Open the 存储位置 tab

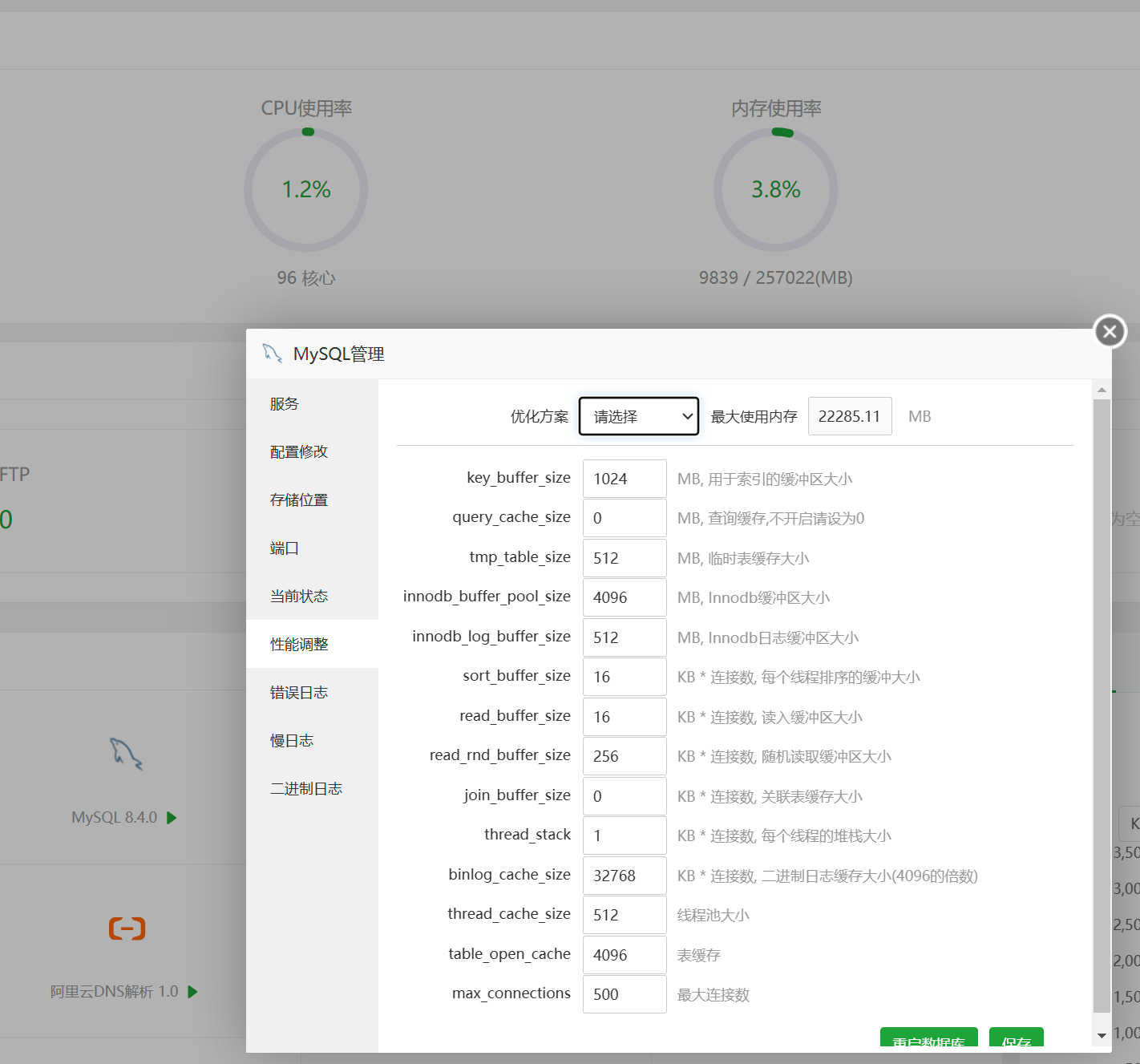click(x=312, y=500)
